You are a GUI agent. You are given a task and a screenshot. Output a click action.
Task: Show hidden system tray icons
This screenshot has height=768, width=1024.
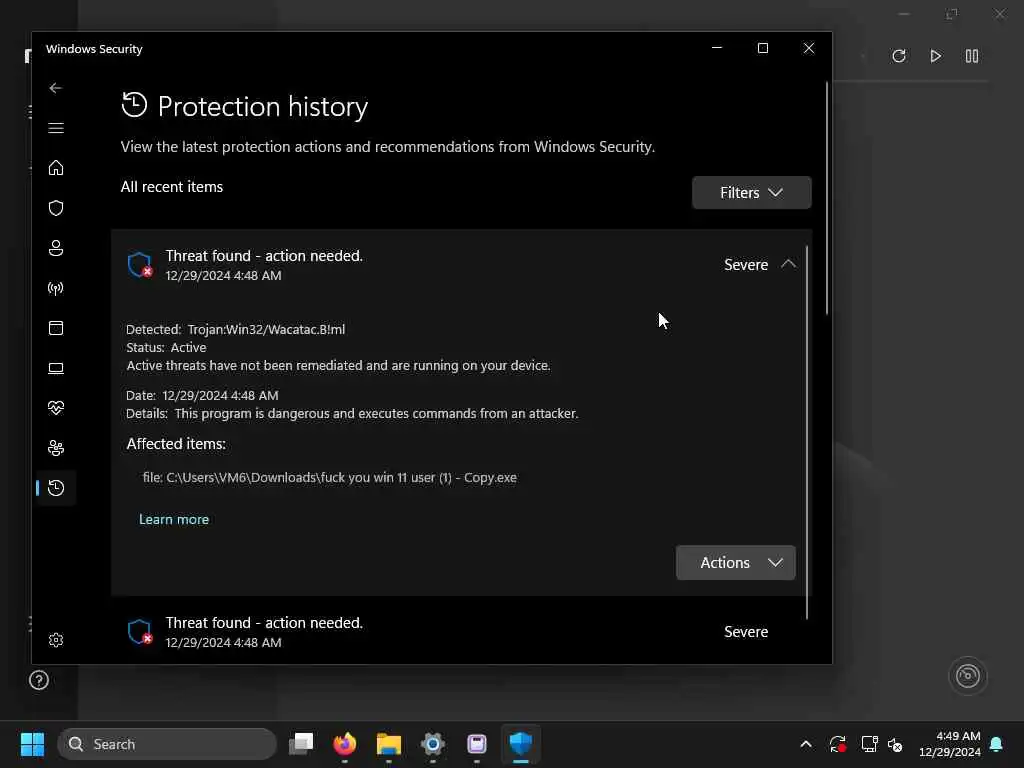(x=806, y=744)
